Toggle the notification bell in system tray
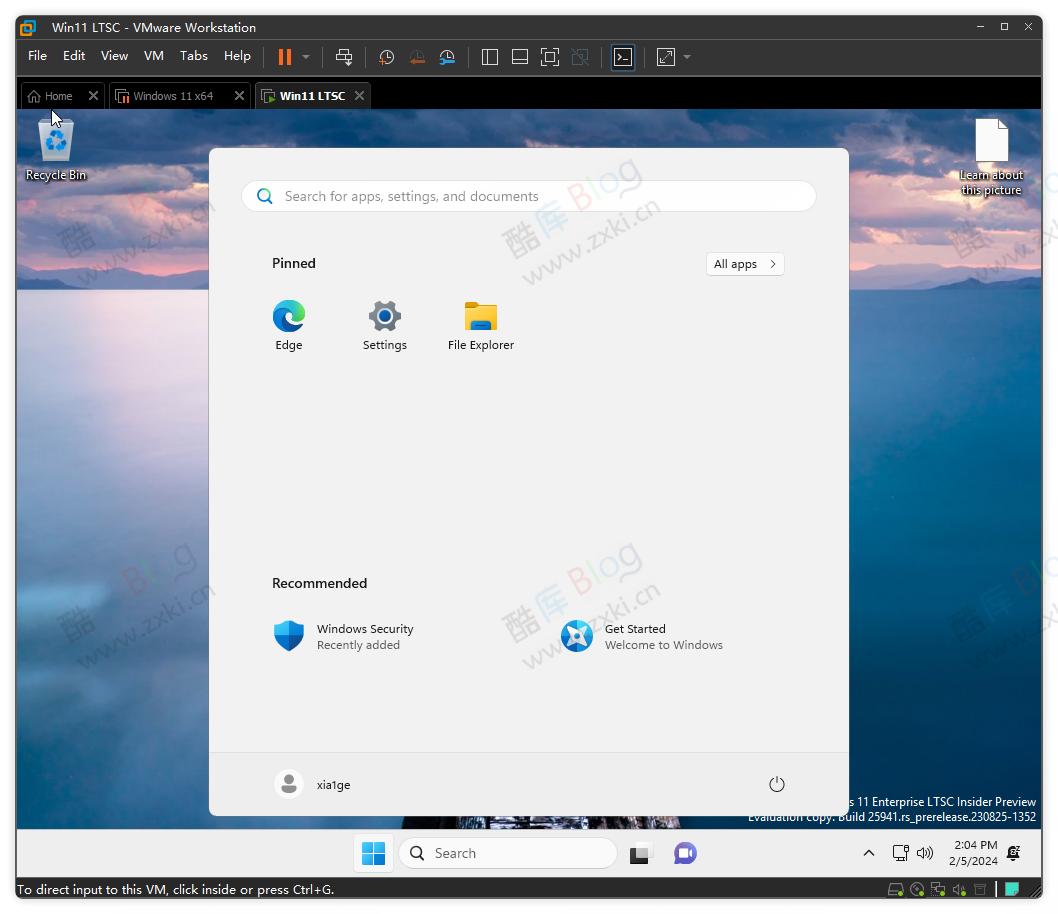Image resolution: width=1058 pixels, height=914 pixels. click(x=1012, y=853)
